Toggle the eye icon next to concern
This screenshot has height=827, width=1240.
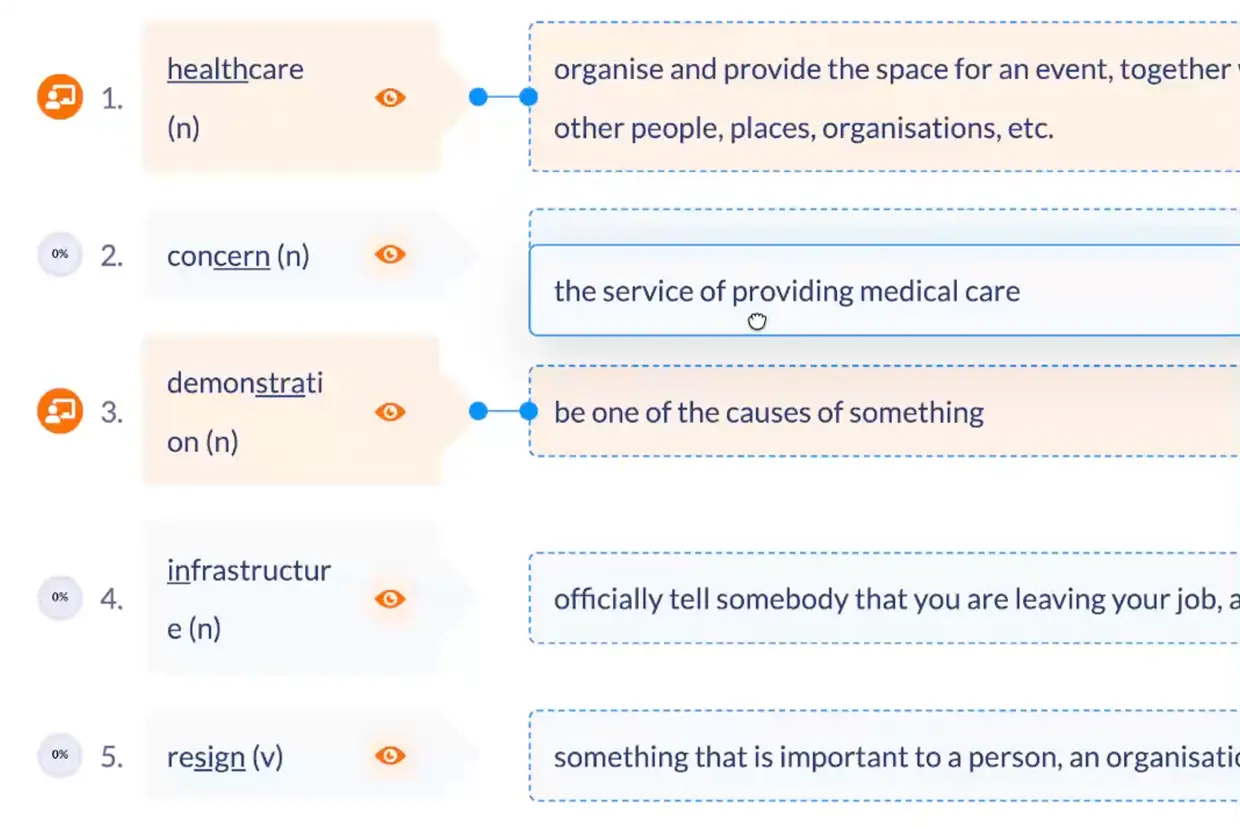click(x=390, y=254)
